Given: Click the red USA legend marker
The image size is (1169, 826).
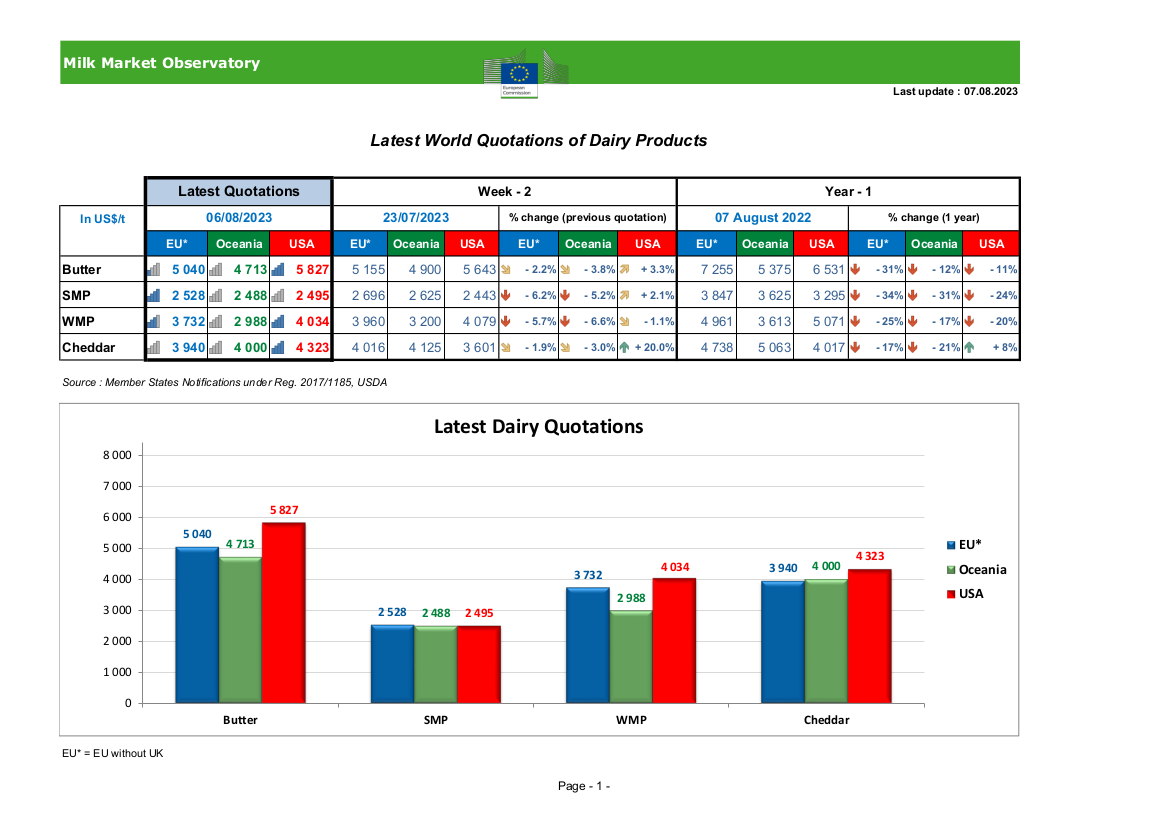Looking at the screenshot, I should coord(951,594).
